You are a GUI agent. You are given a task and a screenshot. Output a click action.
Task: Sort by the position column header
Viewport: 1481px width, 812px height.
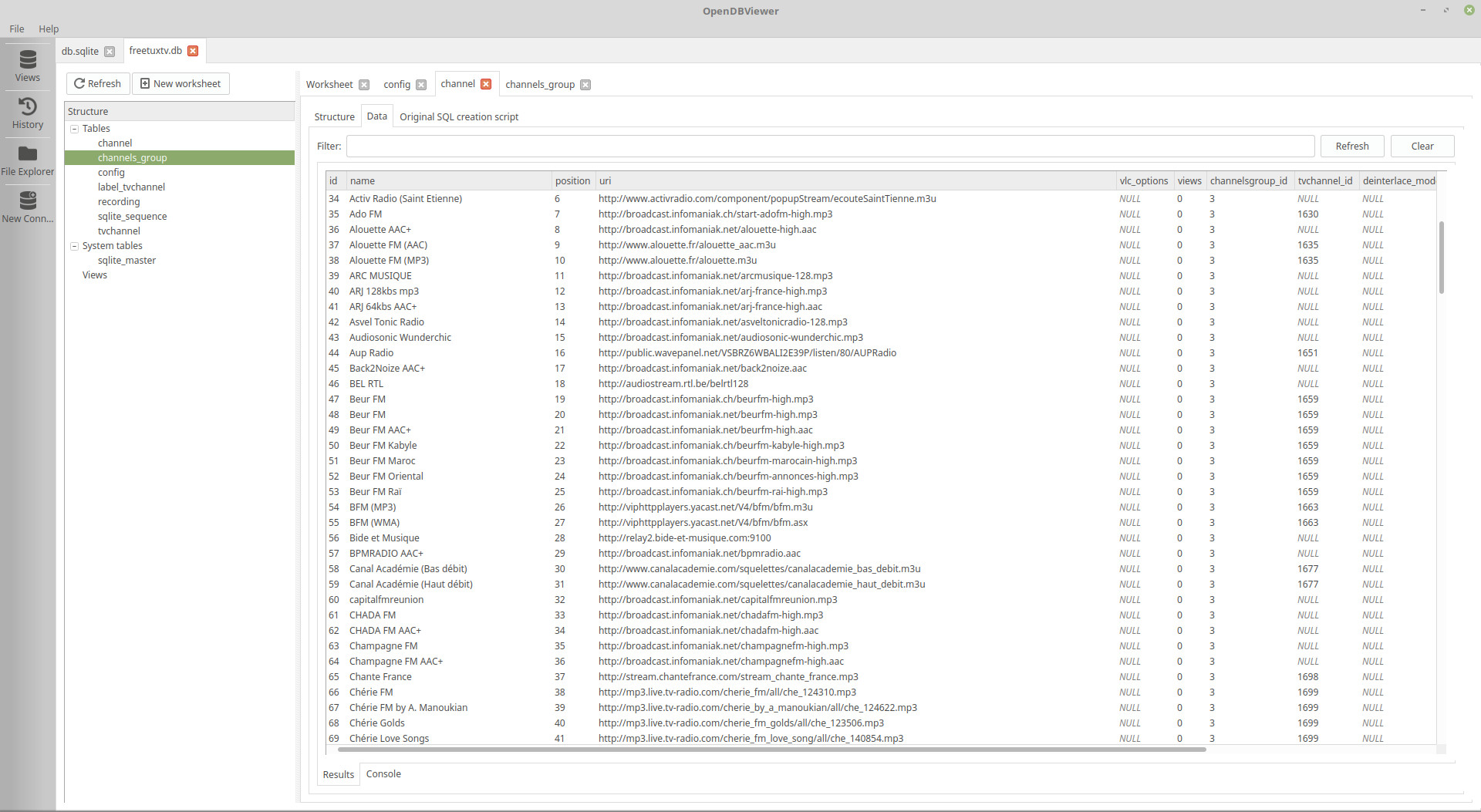[x=573, y=181]
